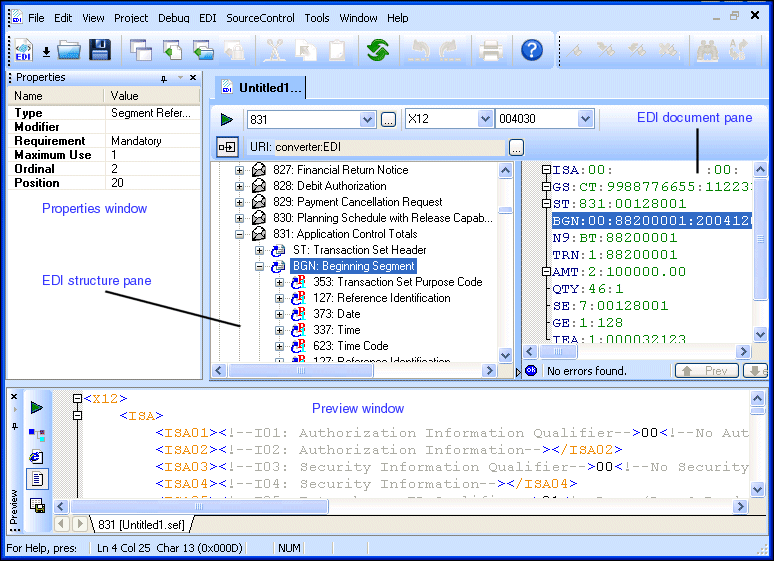Save the file using the floppy disk icon
The width and height of the screenshot is (774, 561).
point(99,50)
